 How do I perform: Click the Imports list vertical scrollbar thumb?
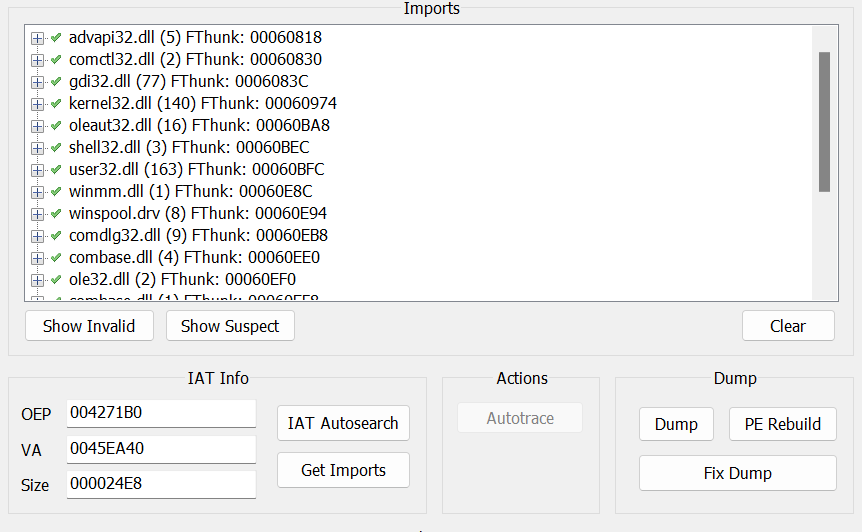coord(824,122)
